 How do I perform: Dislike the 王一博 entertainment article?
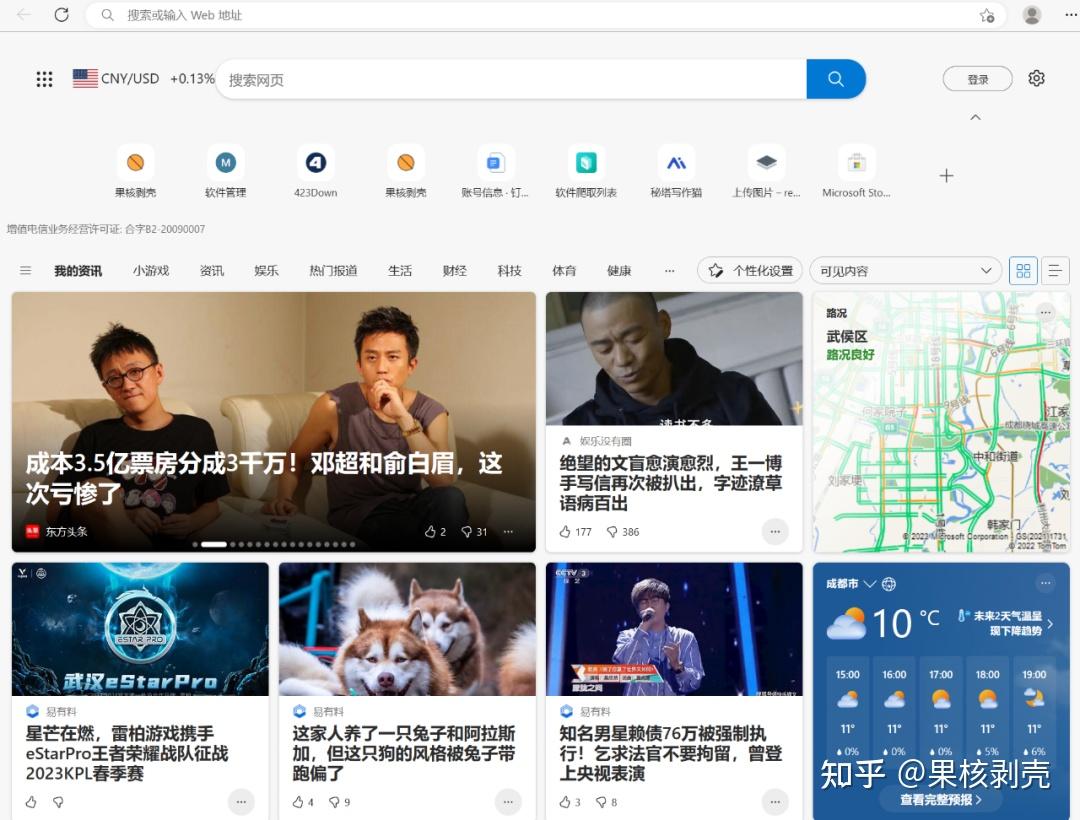point(611,532)
